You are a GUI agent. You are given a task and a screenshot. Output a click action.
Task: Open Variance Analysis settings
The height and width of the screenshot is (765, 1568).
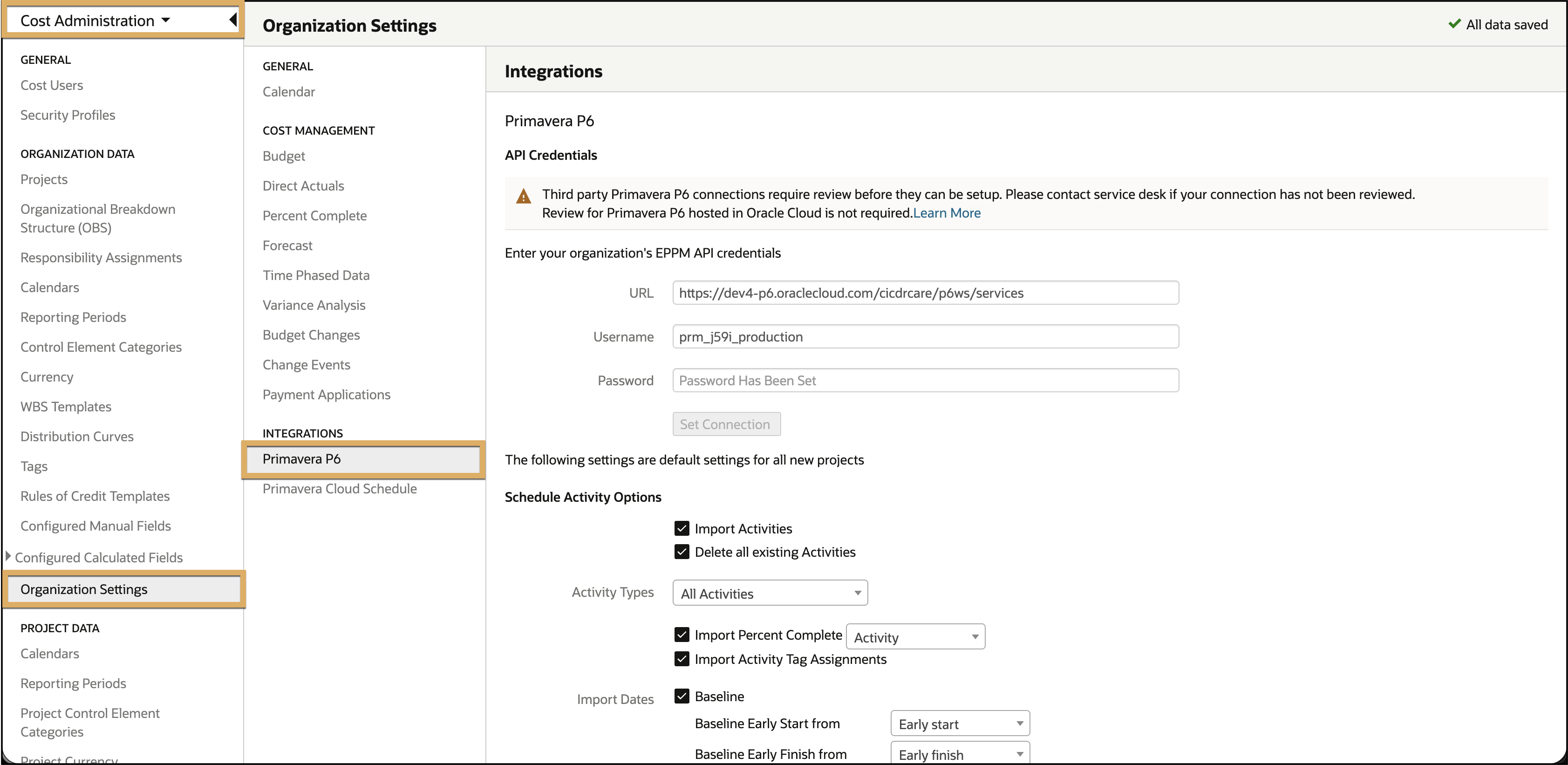(314, 305)
